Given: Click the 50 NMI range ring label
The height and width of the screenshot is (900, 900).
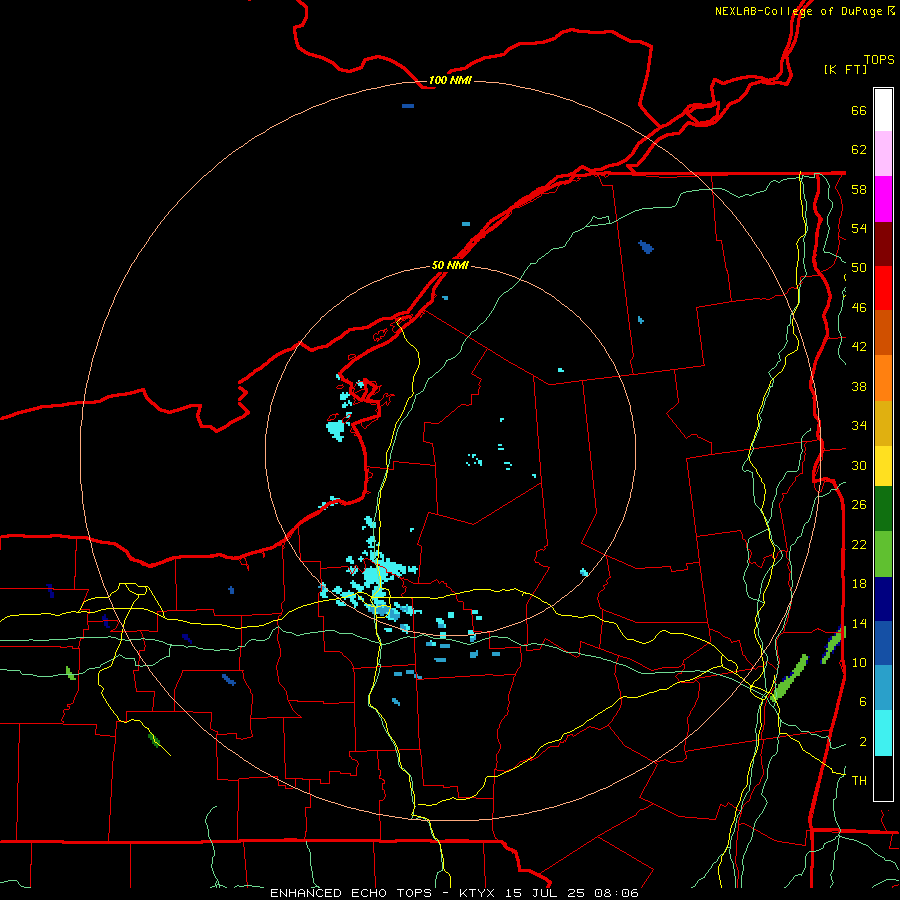Looking at the screenshot, I should click(450, 265).
